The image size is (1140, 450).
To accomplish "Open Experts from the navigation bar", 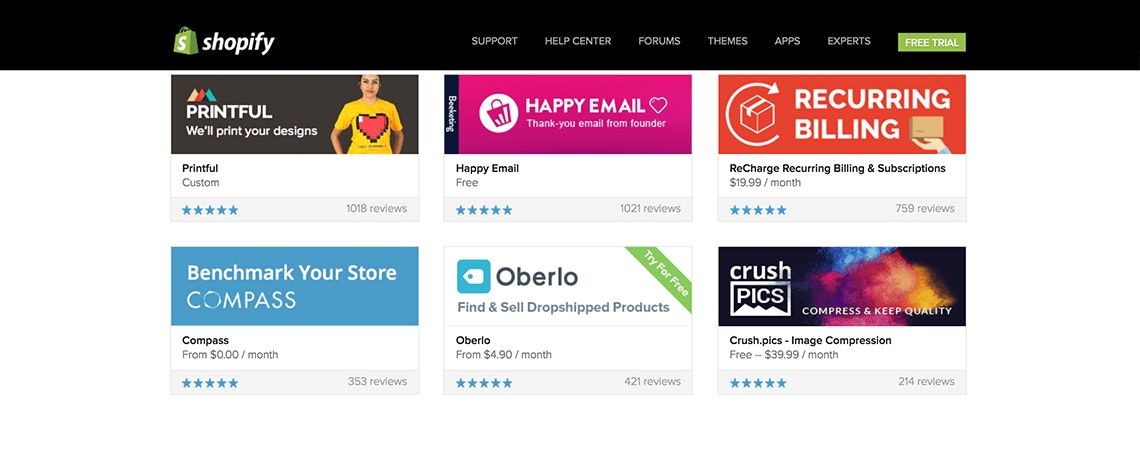I will pos(848,41).
